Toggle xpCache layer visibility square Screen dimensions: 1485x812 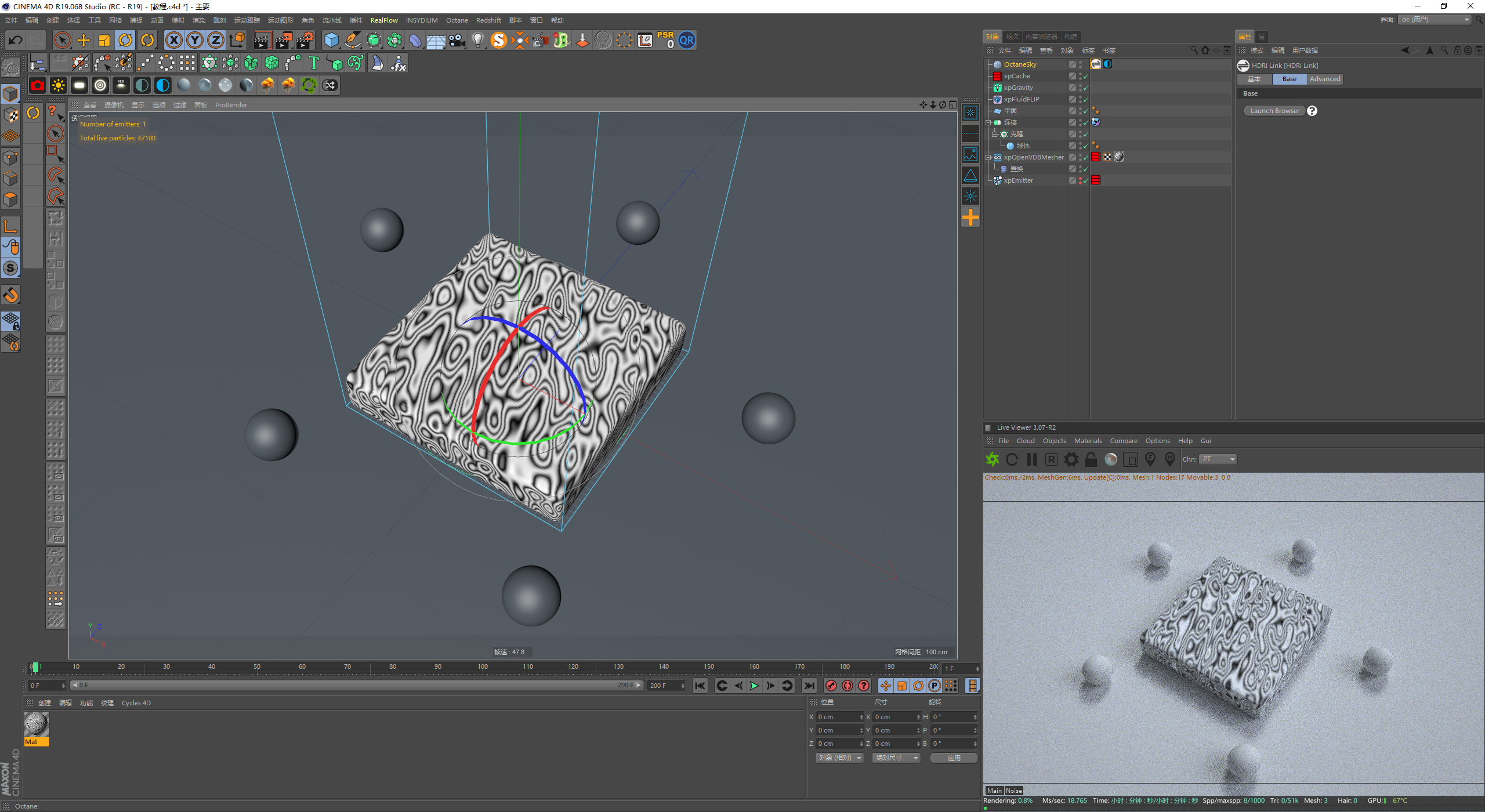(x=1073, y=77)
